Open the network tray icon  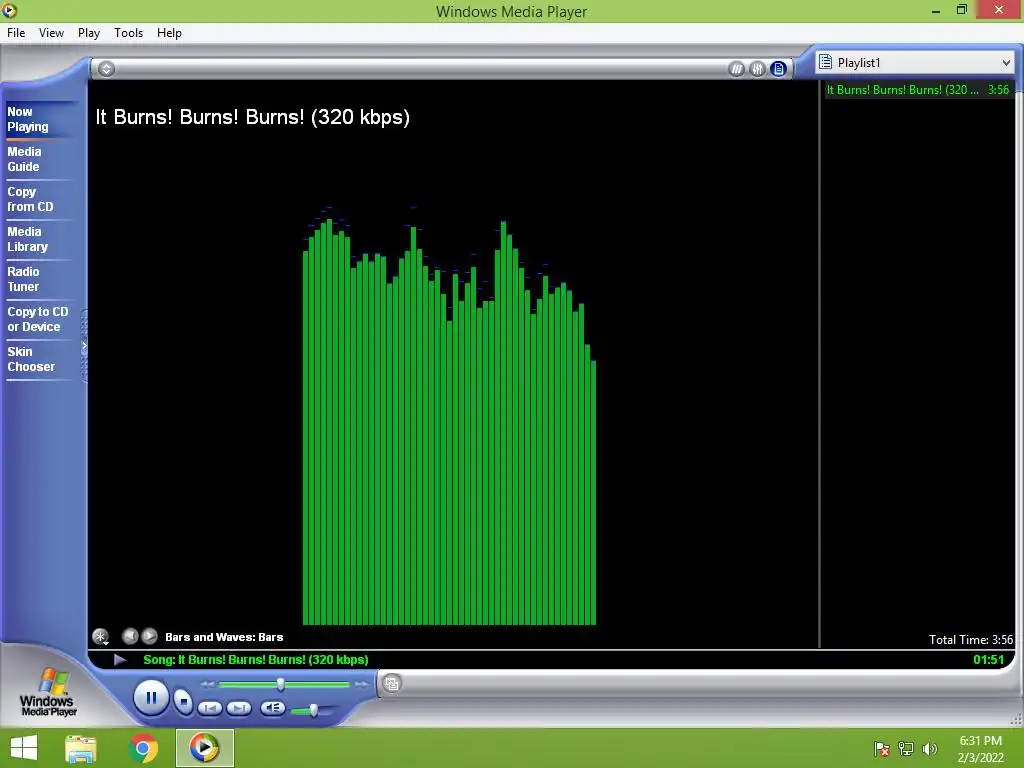pyautogui.click(x=906, y=748)
